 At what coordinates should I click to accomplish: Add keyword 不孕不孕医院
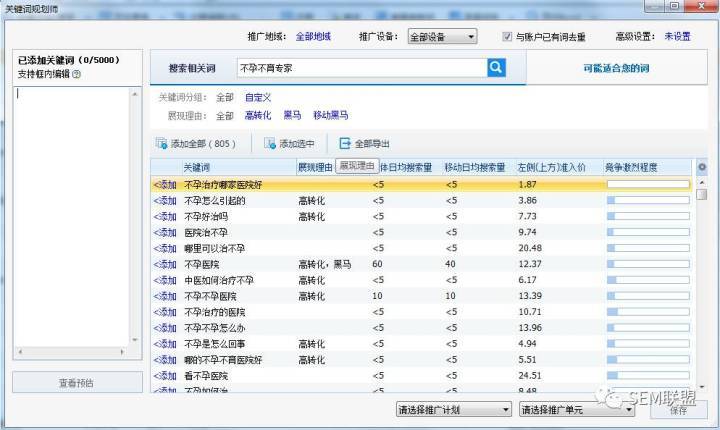coord(165,296)
